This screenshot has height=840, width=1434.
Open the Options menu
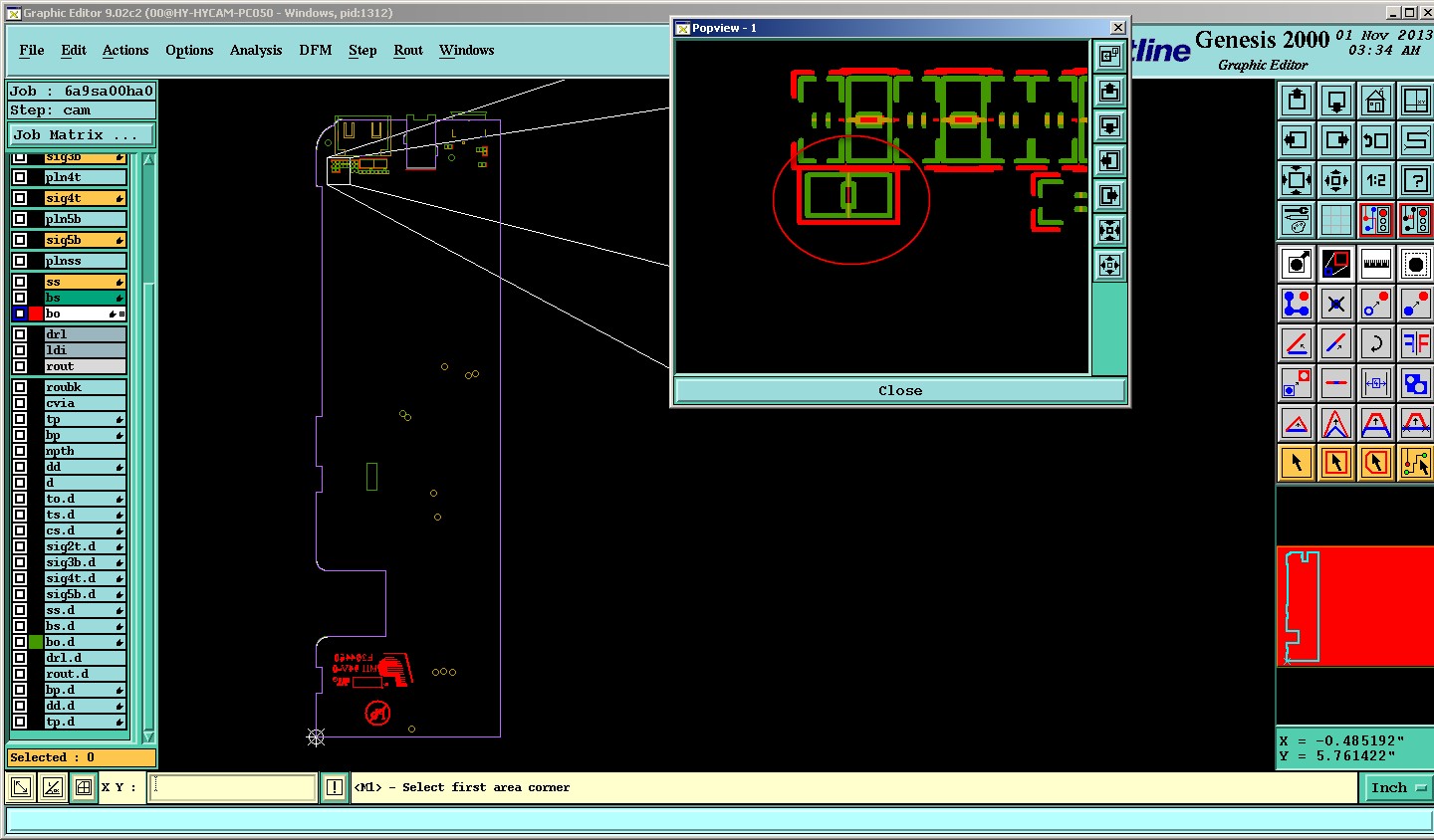point(189,50)
